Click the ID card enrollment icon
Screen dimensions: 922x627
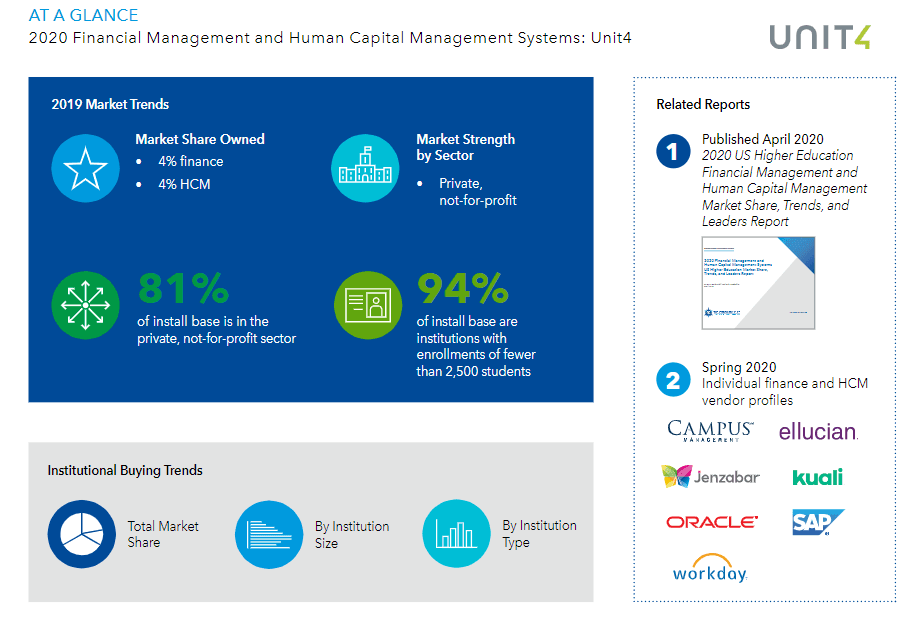coord(368,305)
